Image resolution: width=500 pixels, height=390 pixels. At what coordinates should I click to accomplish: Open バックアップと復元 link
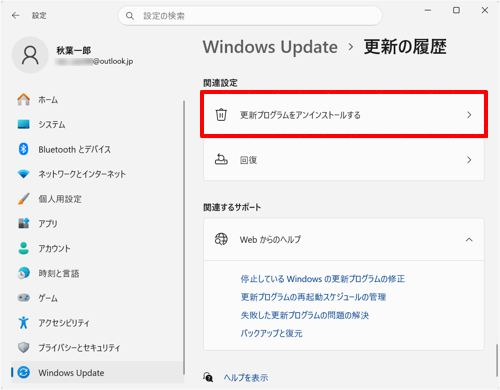[271, 333]
